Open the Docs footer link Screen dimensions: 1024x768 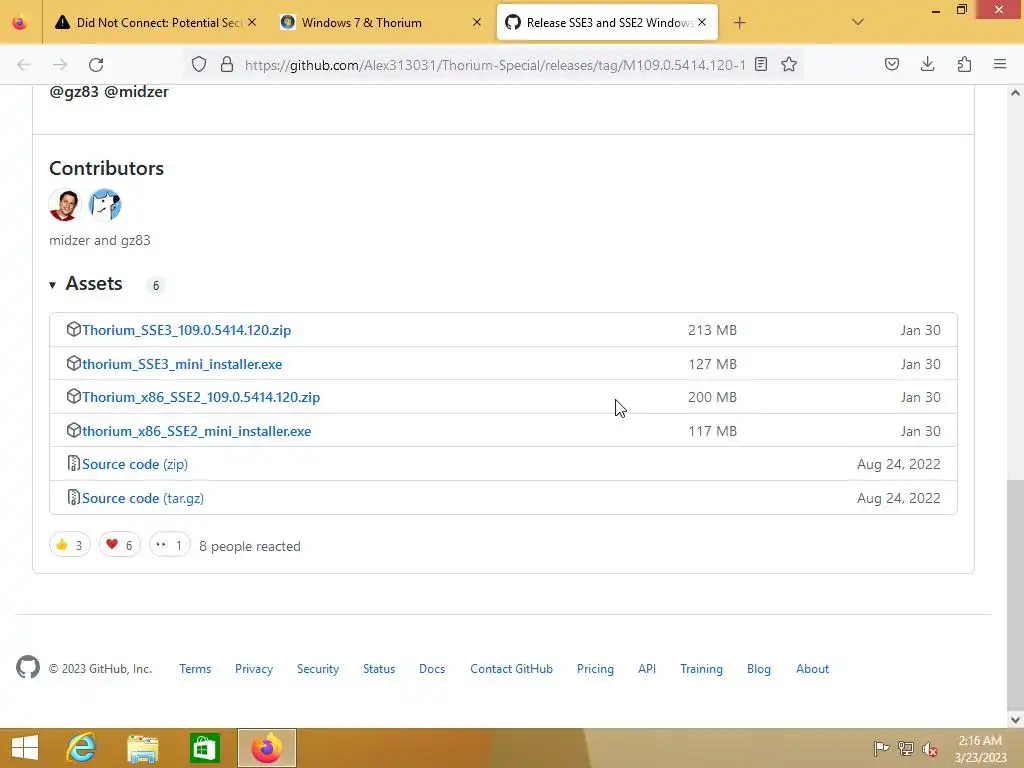(x=432, y=669)
